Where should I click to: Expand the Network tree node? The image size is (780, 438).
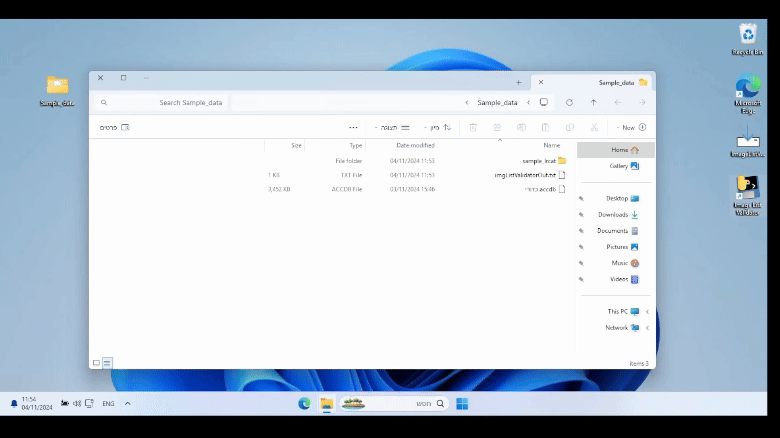[647, 328]
